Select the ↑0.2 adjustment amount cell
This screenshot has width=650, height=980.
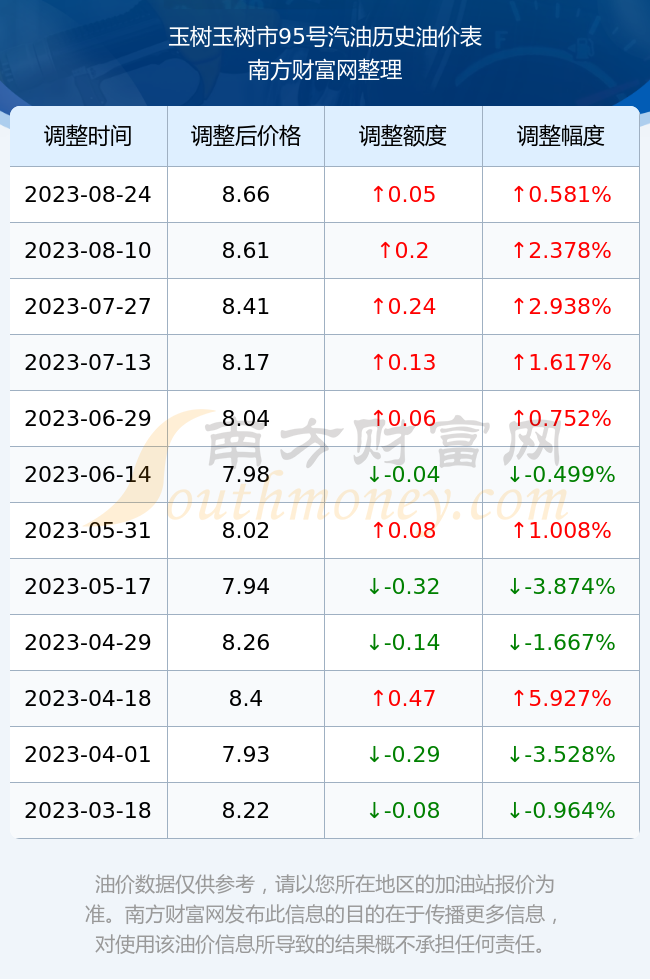pyautogui.click(x=403, y=251)
